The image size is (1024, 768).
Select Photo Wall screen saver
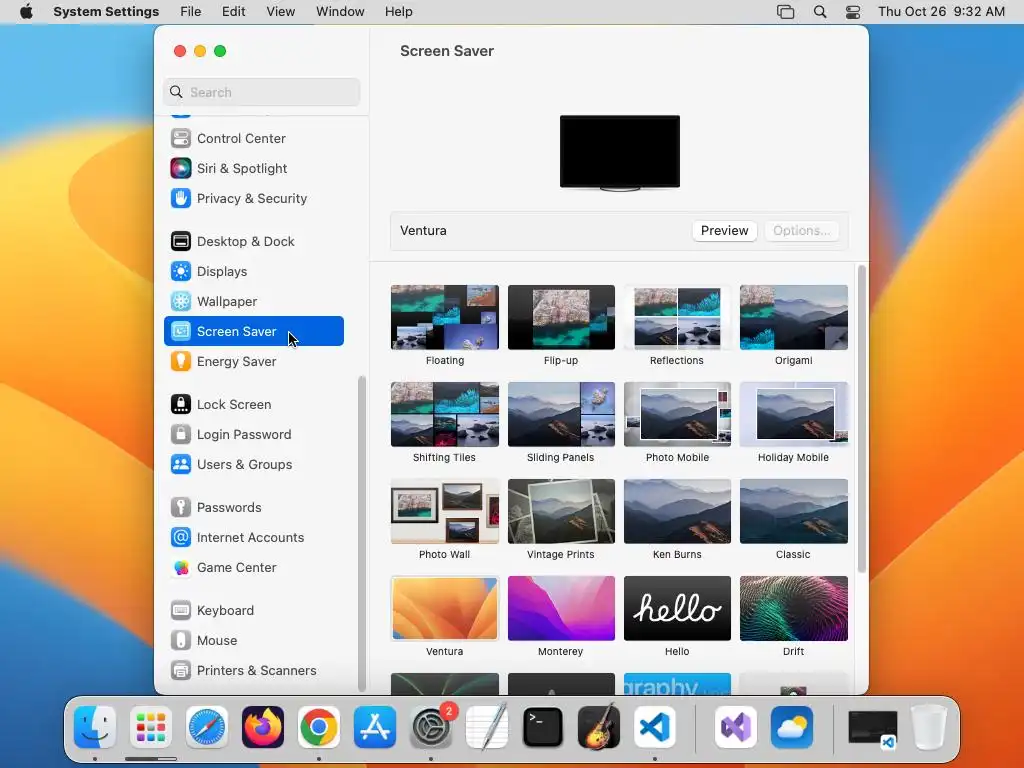pyautogui.click(x=445, y=511)
